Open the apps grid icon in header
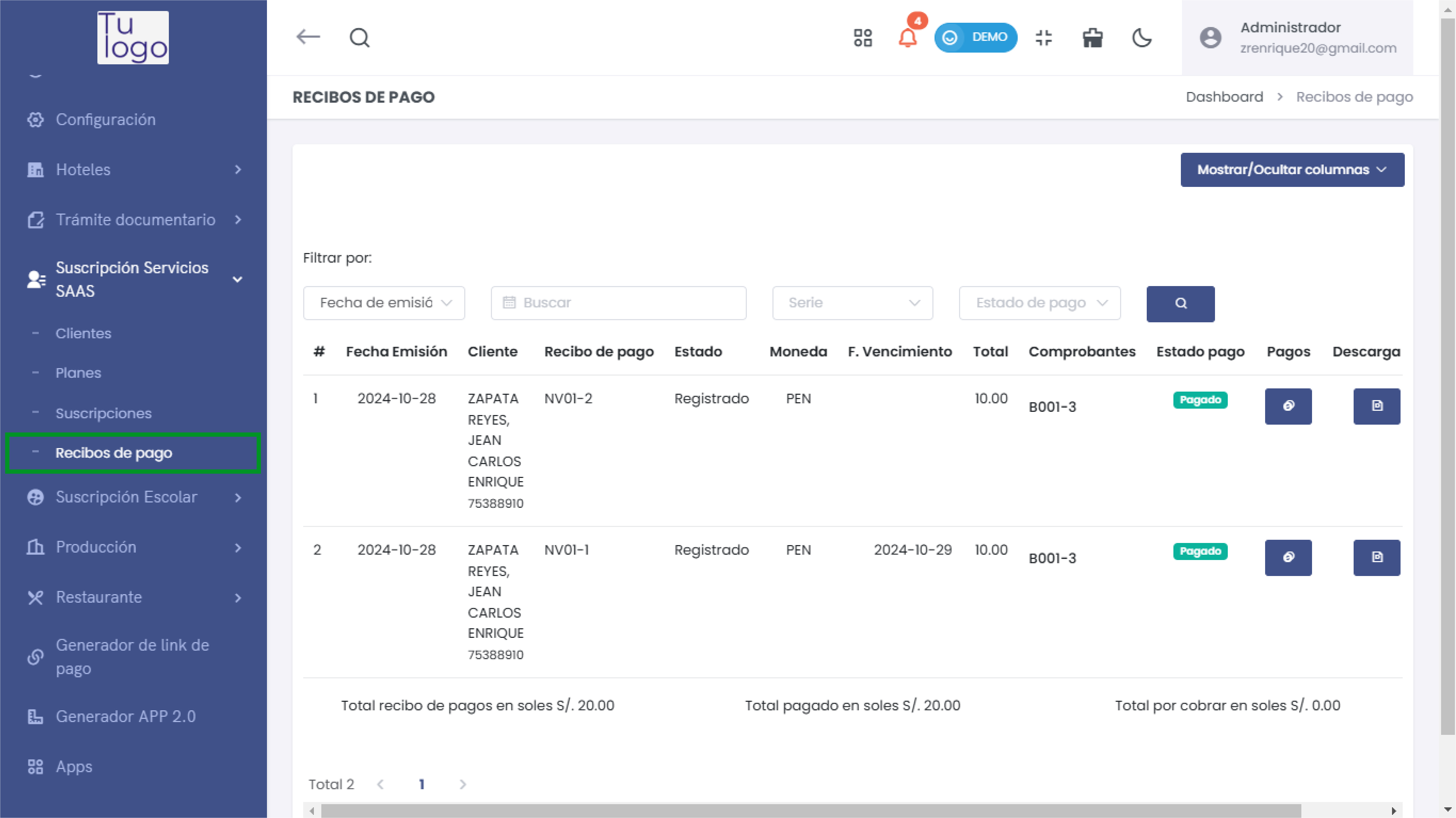1456x818 pixels. (x=862, y=38)
